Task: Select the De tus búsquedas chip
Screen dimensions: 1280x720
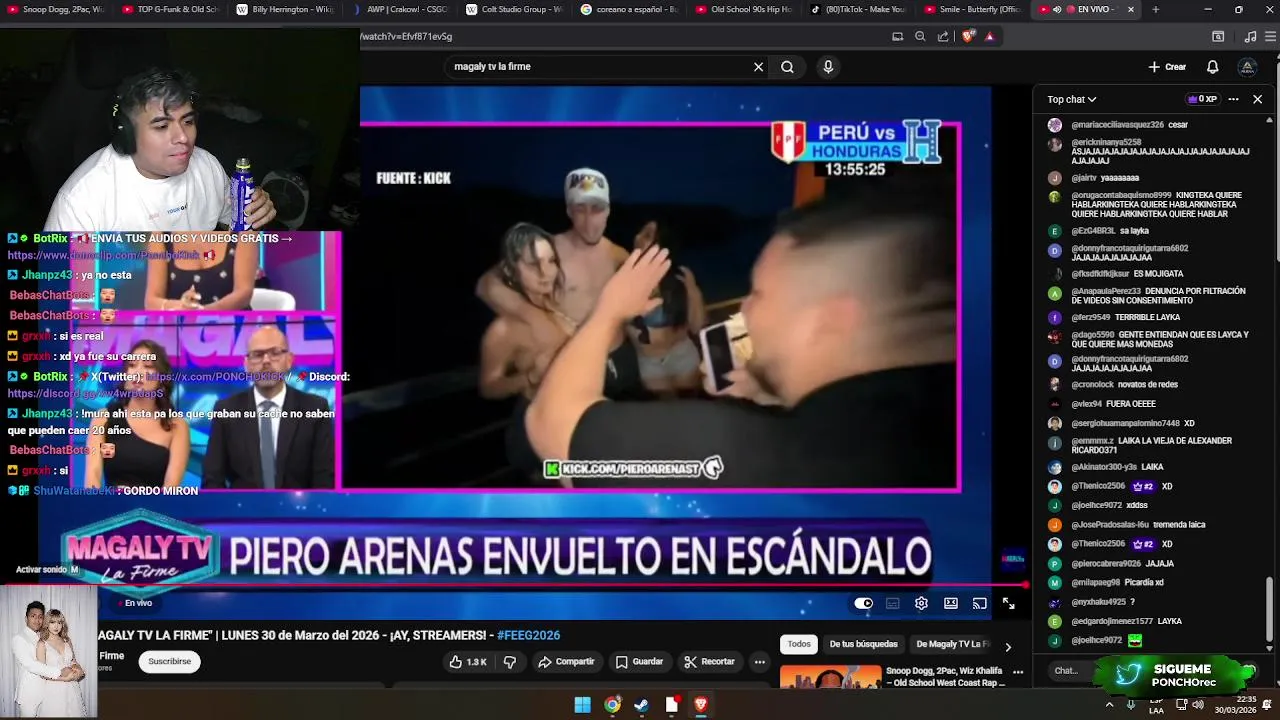Action: tap(864, 644)
